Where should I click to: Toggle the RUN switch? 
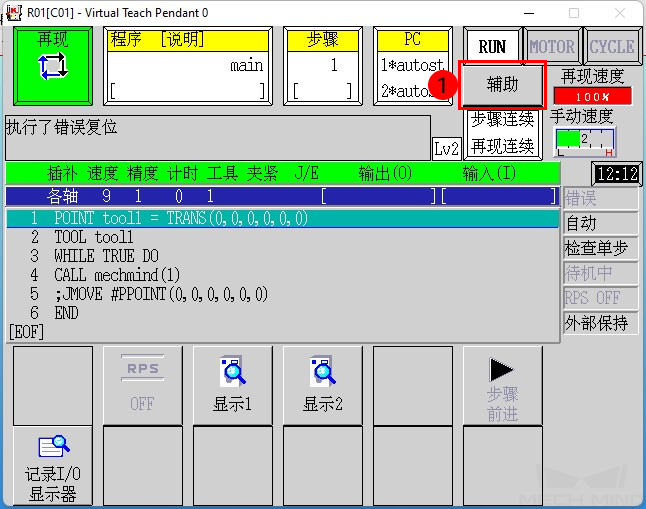point(492,47)
